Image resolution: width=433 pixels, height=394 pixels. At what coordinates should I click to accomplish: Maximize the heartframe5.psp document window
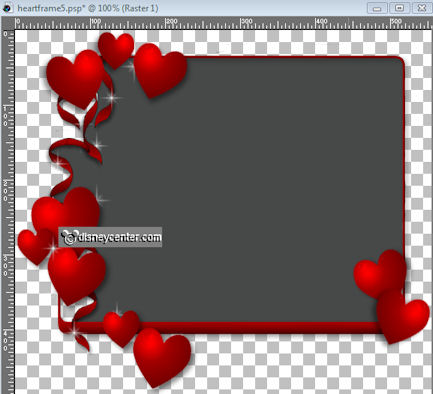coord(399,8)
